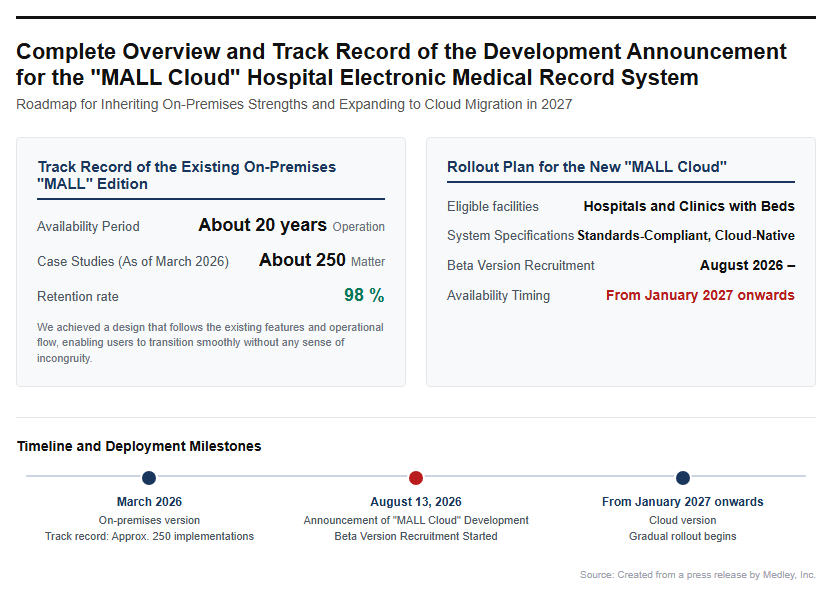The image size is (832, 596).
Task: Click the "System Specifications" label
Action: click(510, 236)
